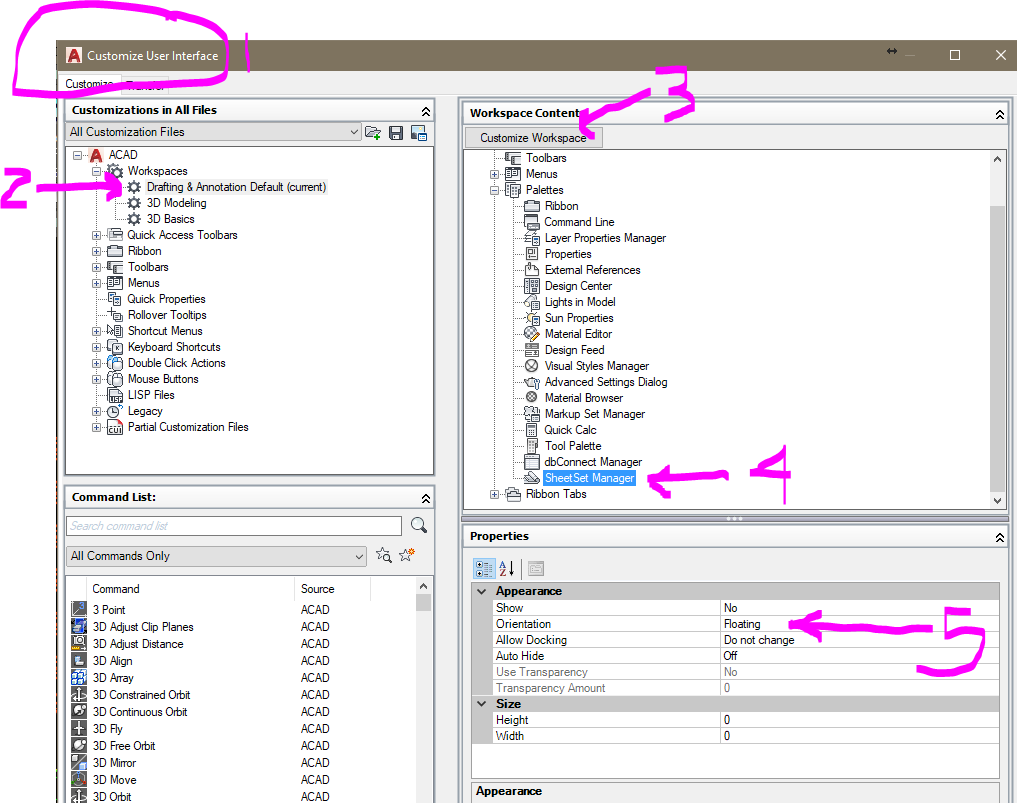
Task: Select the 3D Basics workspace
Action: [x=171, y=219]
